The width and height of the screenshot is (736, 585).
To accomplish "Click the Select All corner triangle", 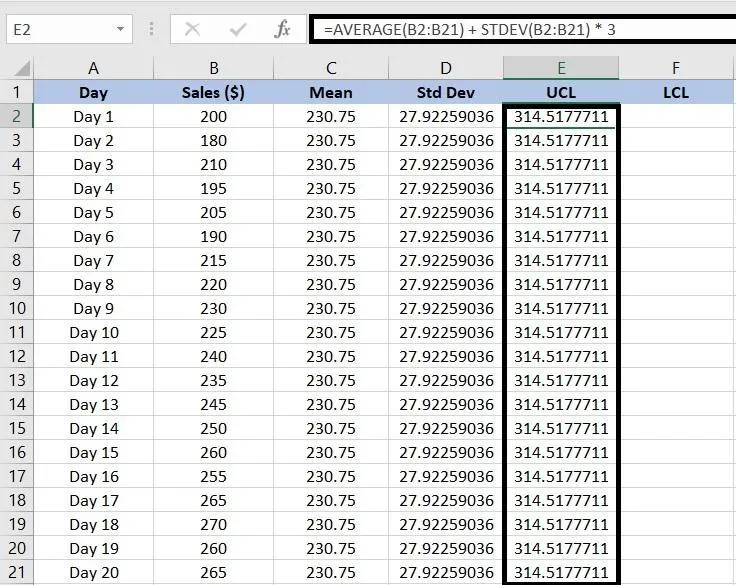I will click(x=22, y=69).
